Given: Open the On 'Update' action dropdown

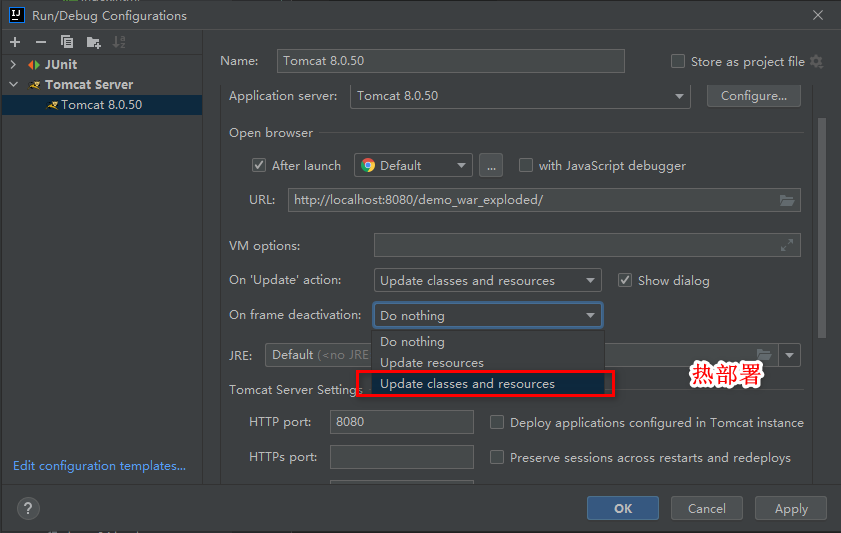Looking at the screenshot, I should tap(488, 280).
